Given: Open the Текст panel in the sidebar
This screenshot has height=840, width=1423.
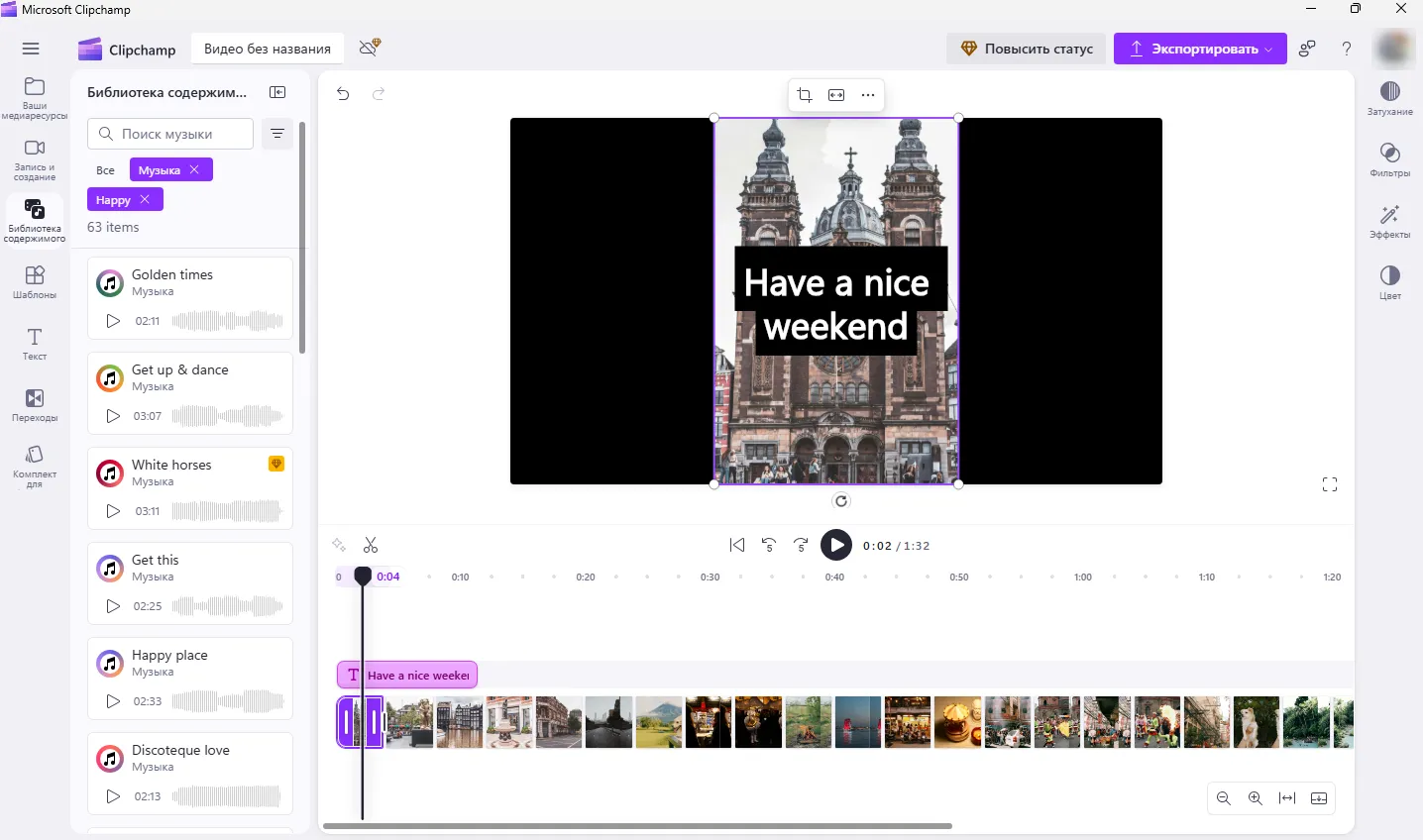Looking at the screenshot, I should click(x=34, y=344).
